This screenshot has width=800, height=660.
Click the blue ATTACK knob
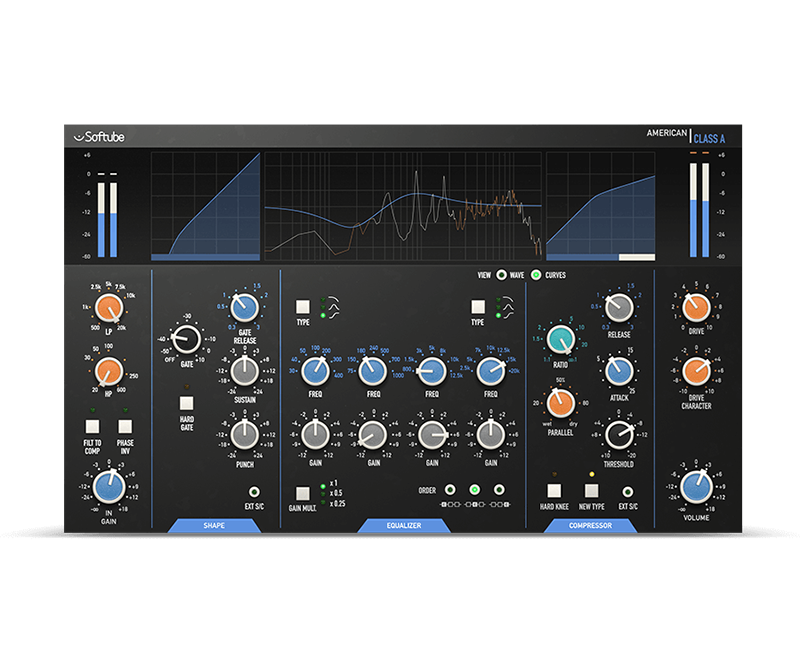(619, 371)
